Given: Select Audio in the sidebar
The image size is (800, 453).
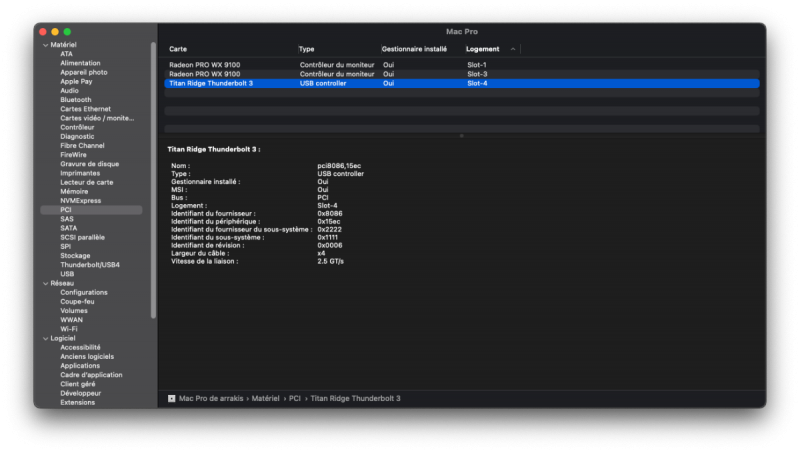Looking at the screenshot, I should [69, 91].
